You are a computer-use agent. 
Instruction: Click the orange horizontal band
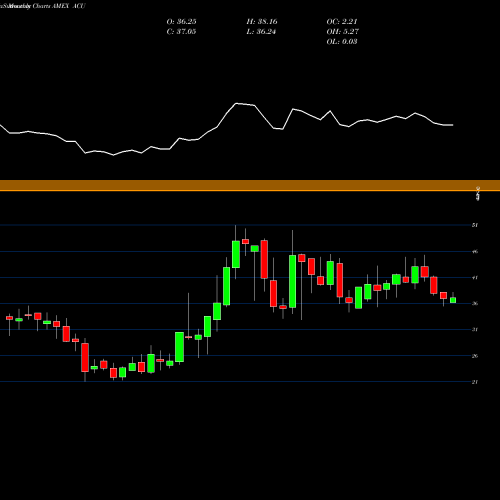tap(250, 185)
